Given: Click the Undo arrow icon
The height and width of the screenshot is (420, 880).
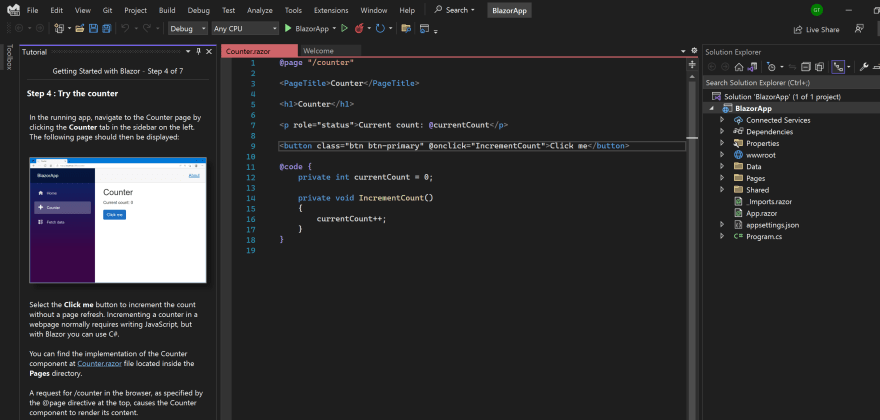Looking at the screenshot, I should 125,28.
